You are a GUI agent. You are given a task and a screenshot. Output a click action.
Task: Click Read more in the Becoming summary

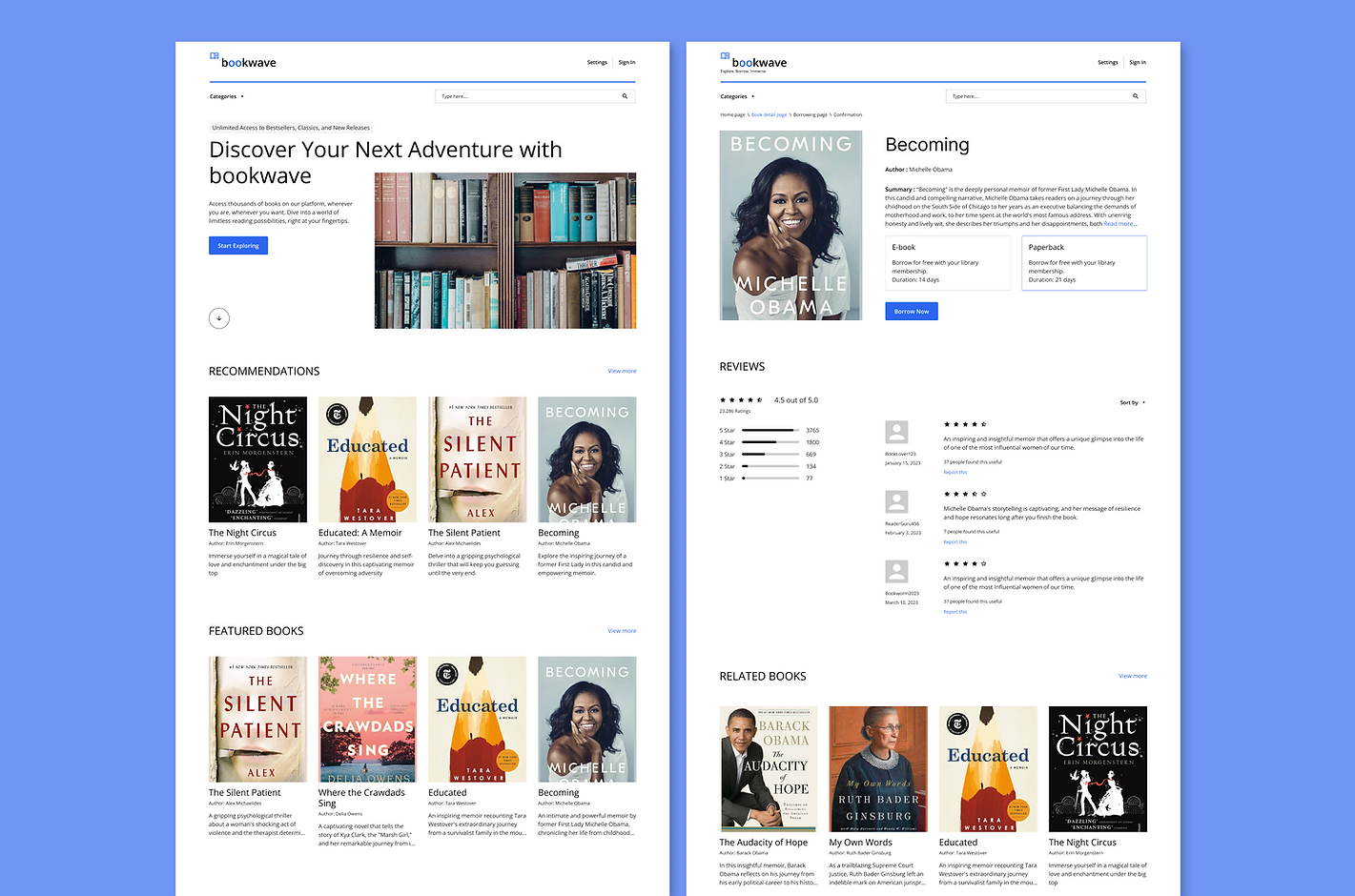point(1119,224)
